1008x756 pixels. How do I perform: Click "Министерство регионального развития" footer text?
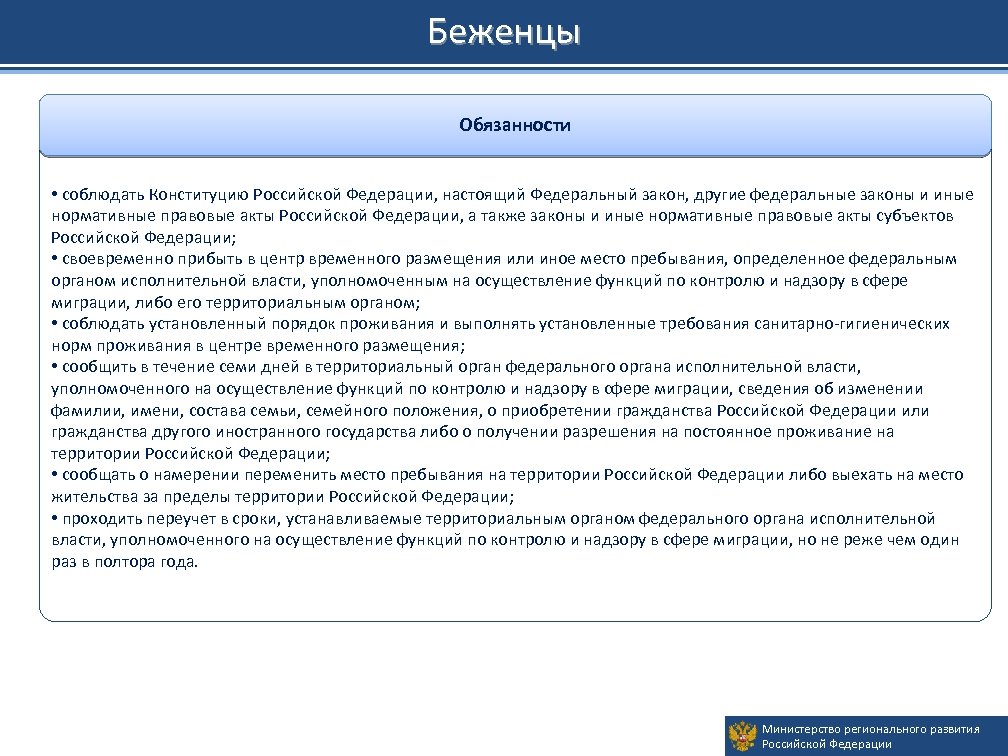(870, 729)
